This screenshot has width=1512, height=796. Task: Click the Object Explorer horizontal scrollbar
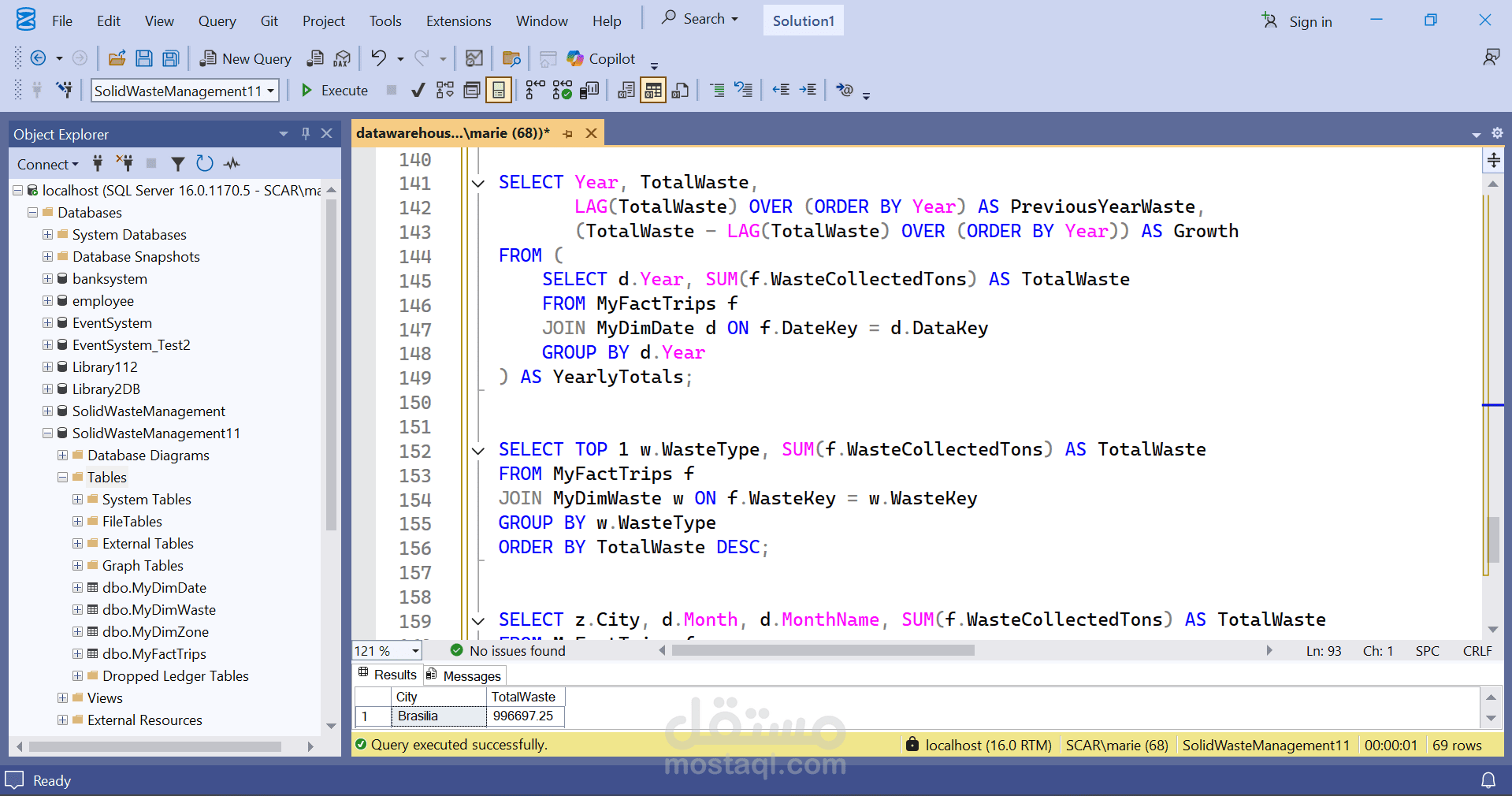156,746
